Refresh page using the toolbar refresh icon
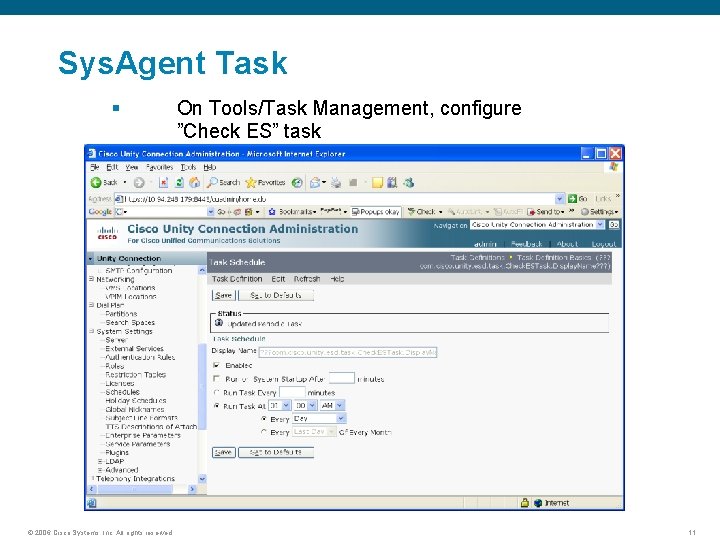 [x=180, y=183]
